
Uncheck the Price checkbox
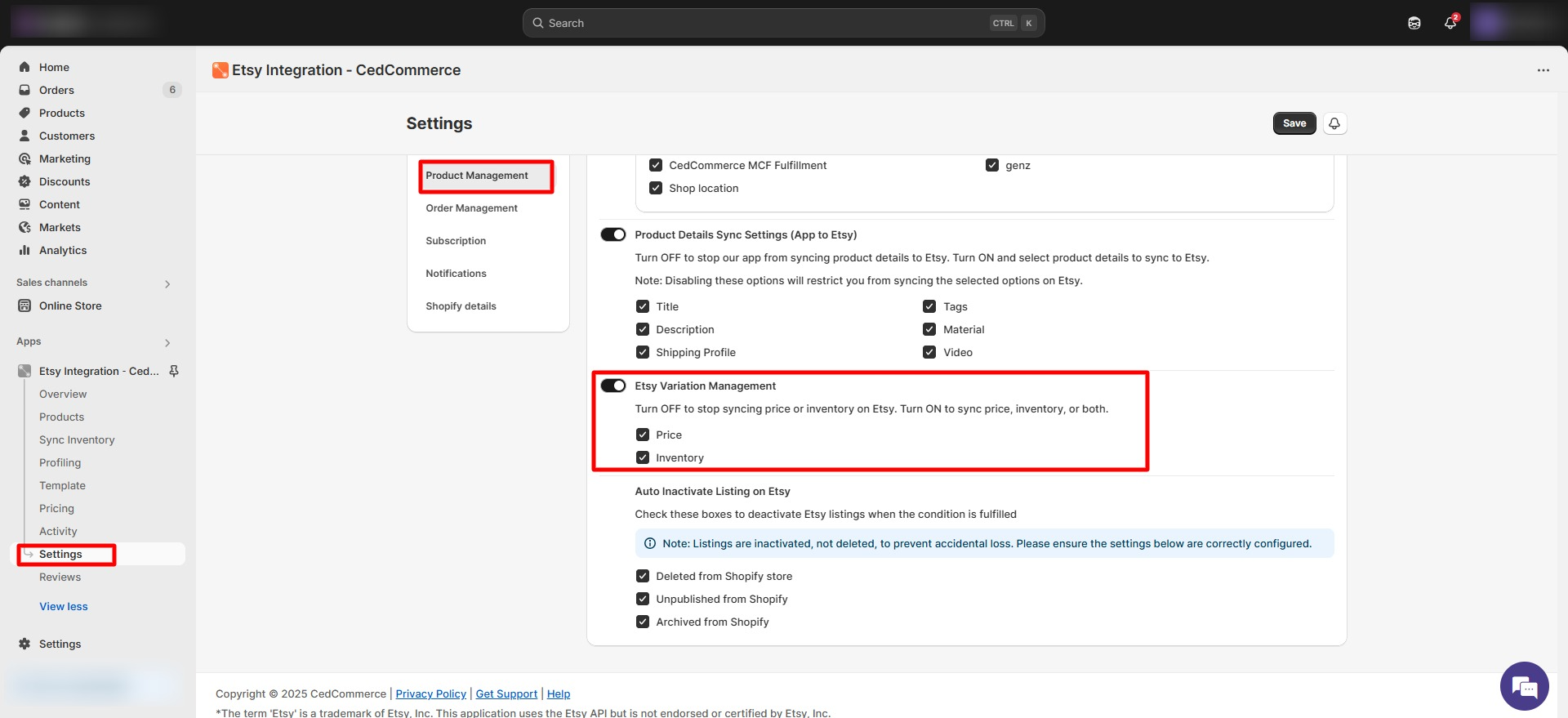click(643, 435)
